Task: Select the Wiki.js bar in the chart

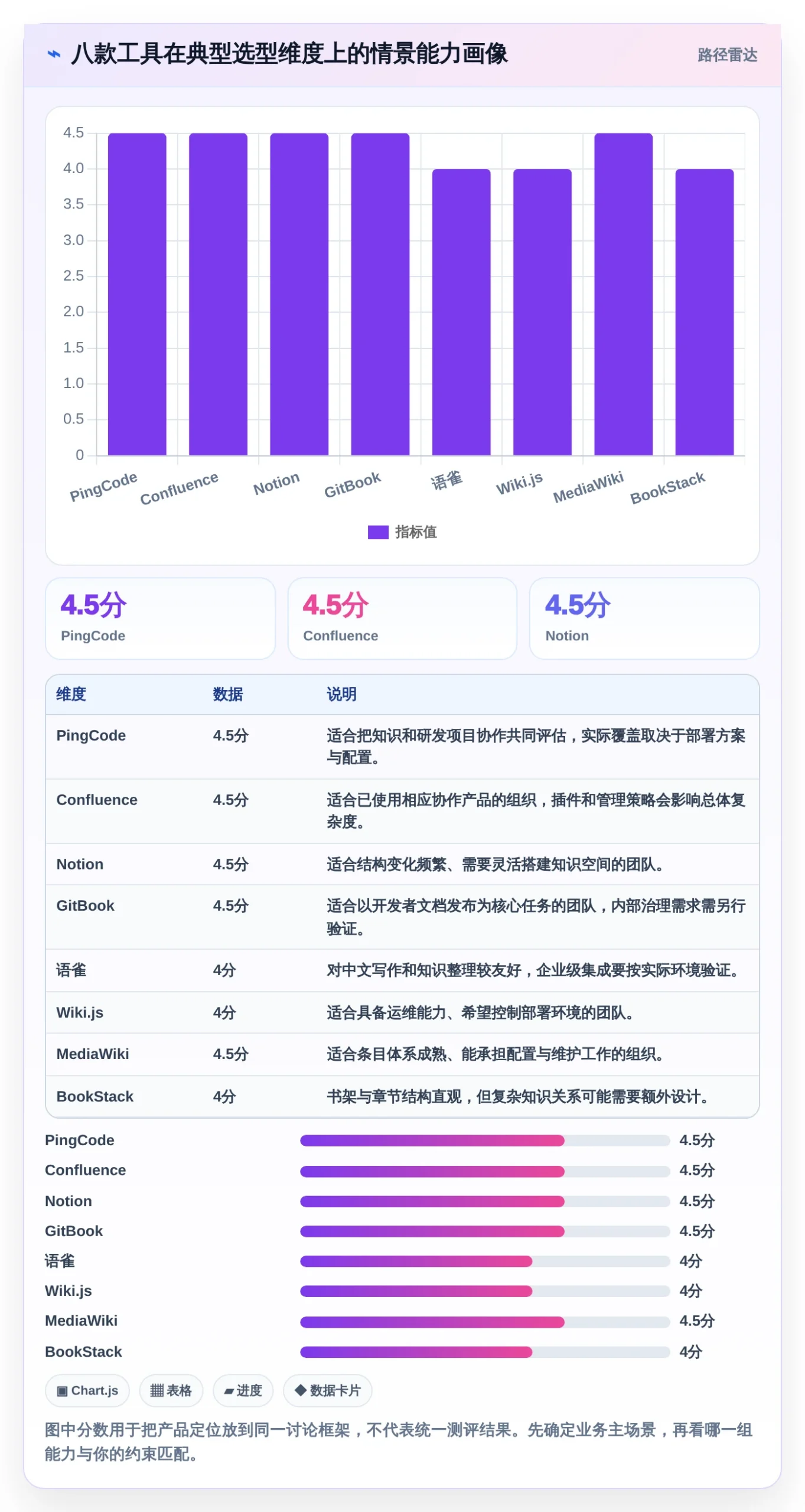Action: point(542,312)
